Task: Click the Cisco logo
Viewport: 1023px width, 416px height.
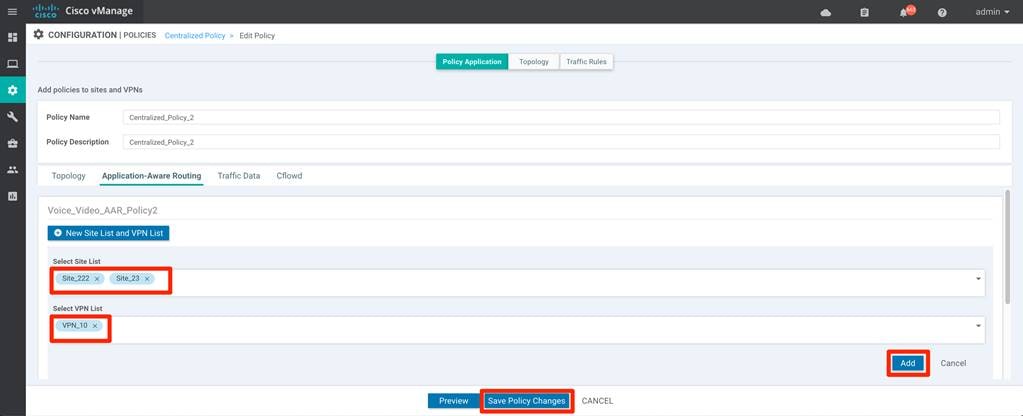Action: click(x=46, y=11)
